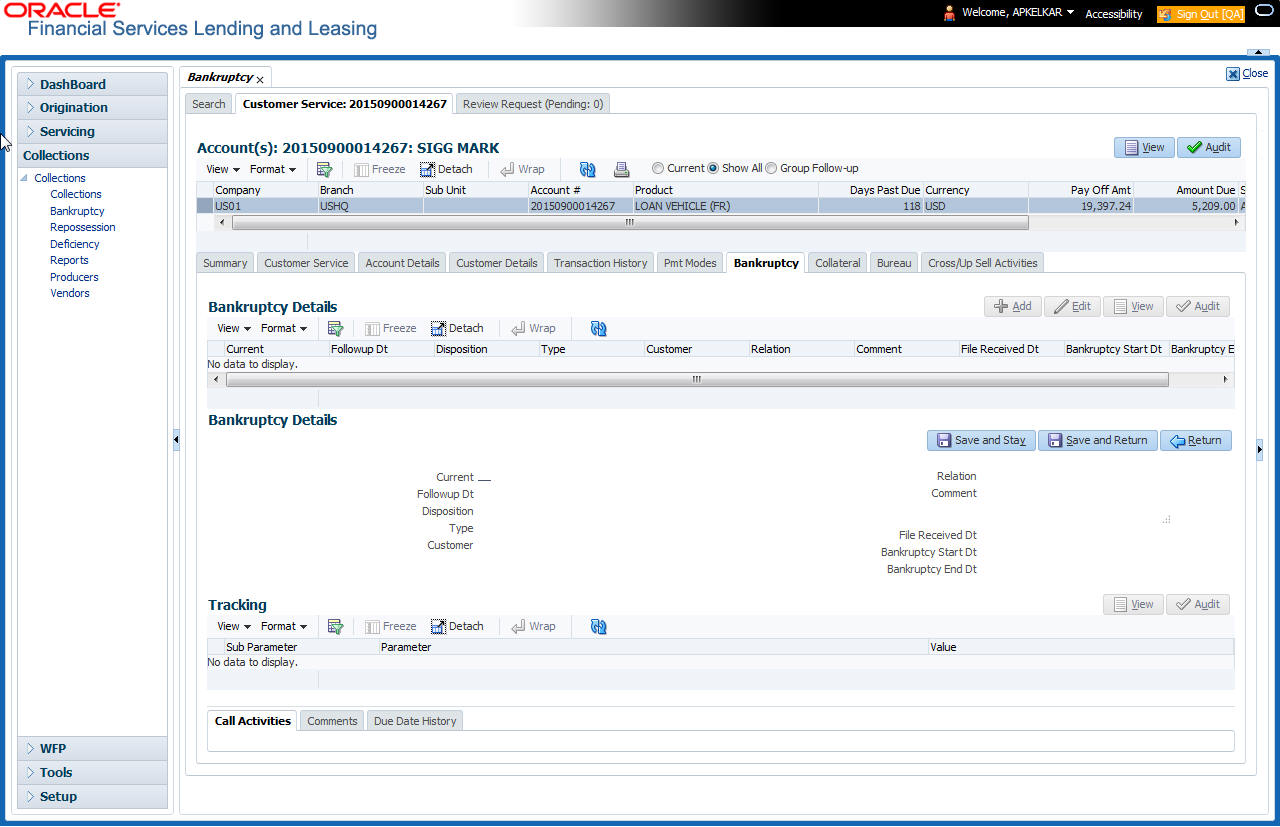Detach the Tracking table

point(457,626)
